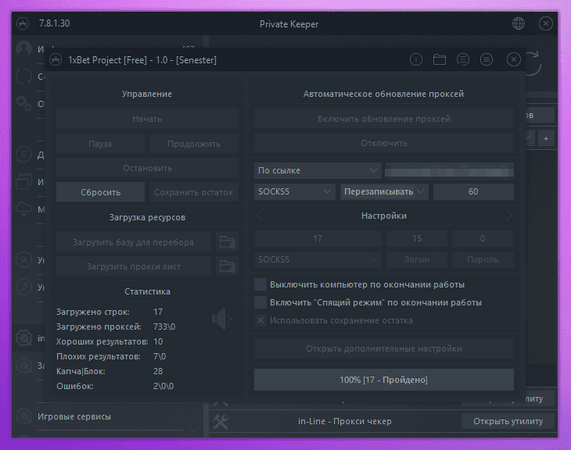The image size is (571, 450).
Task: Click the Private Keeper logo next to version 7.8.1.30
Action: [x=23, y=24]
